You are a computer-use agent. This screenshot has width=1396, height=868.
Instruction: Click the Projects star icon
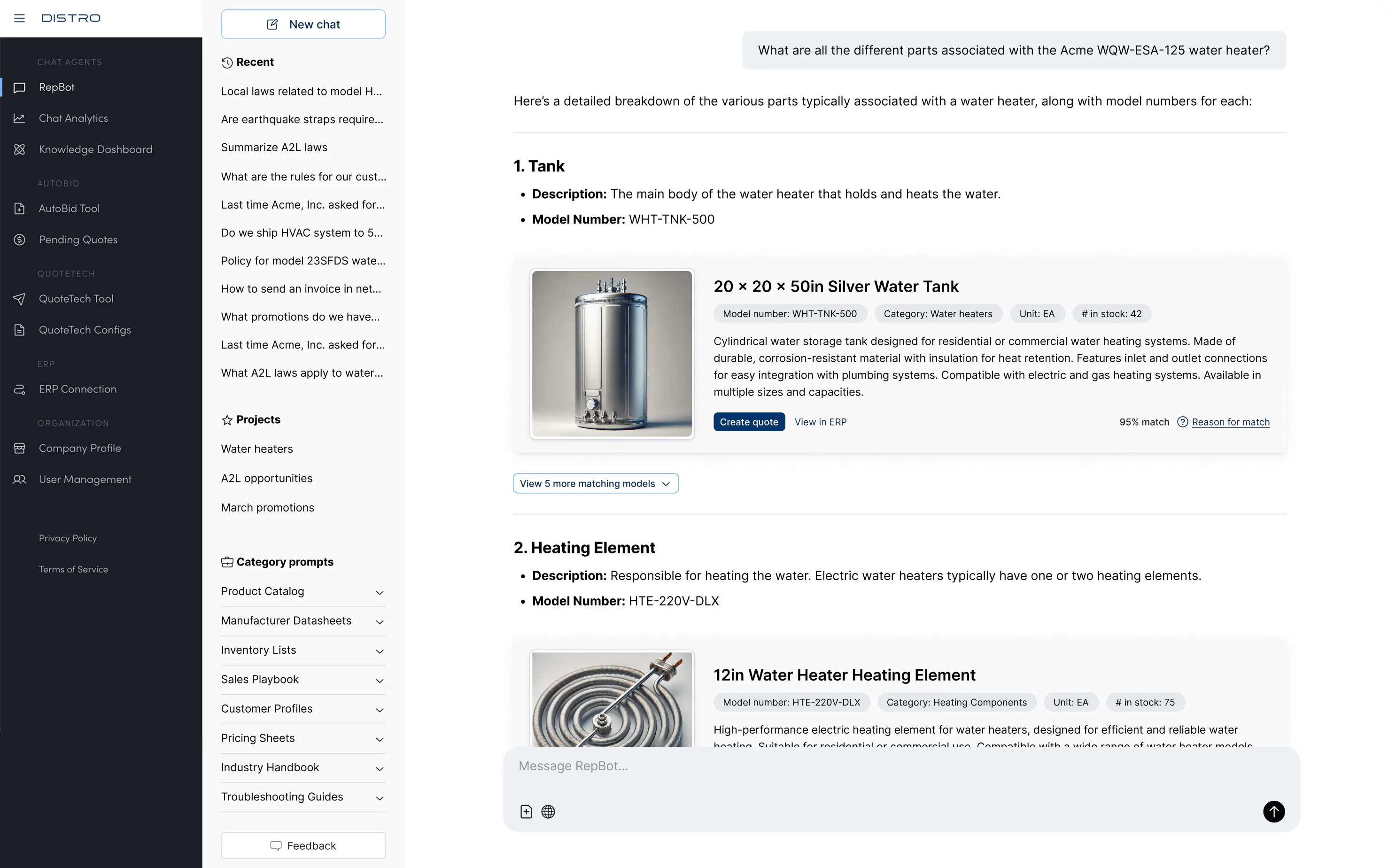[227, 419]
